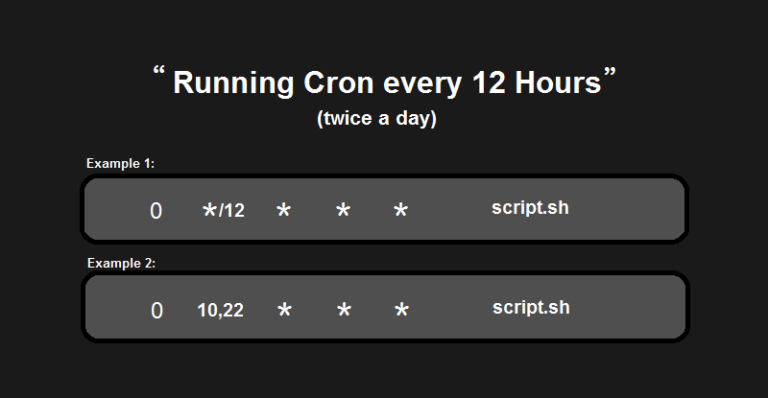Select the "Example 2:" label
This screenshot has width=768, height=398.
(121, 263)
